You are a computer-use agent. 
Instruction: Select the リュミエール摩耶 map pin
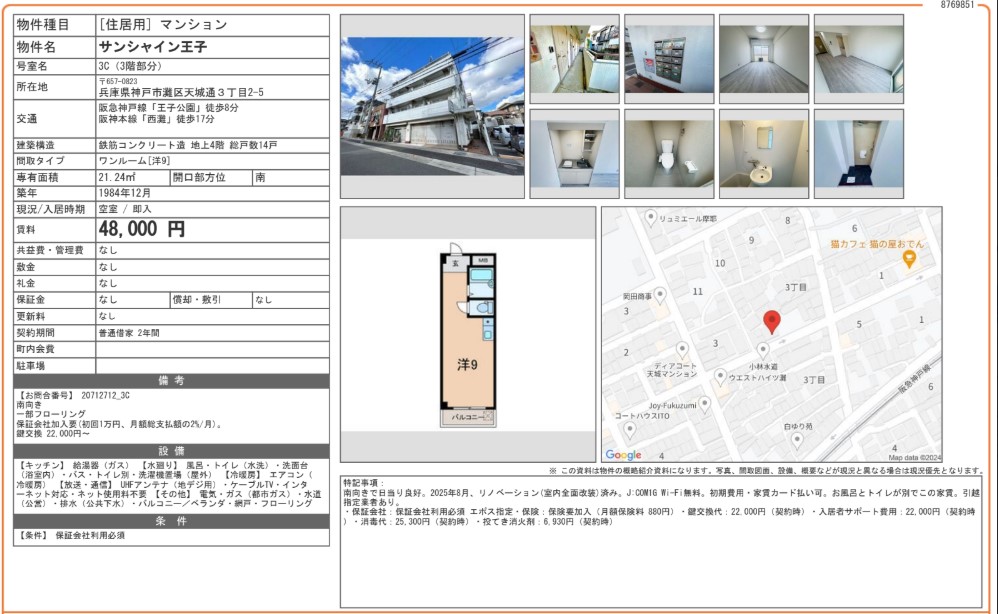(651, 216)
